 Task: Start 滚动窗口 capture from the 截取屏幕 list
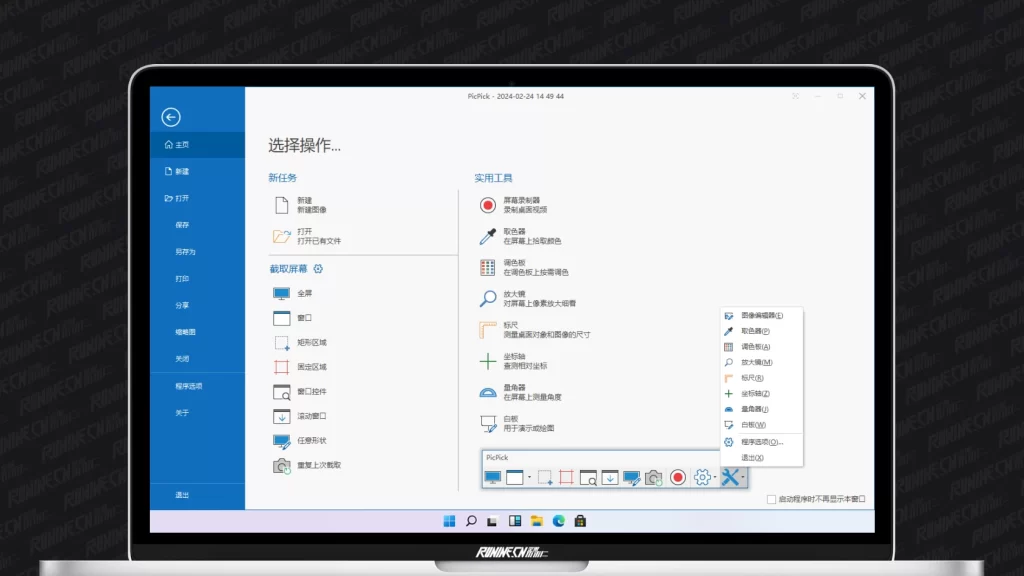pyautogui.click(x=282, y=416)
